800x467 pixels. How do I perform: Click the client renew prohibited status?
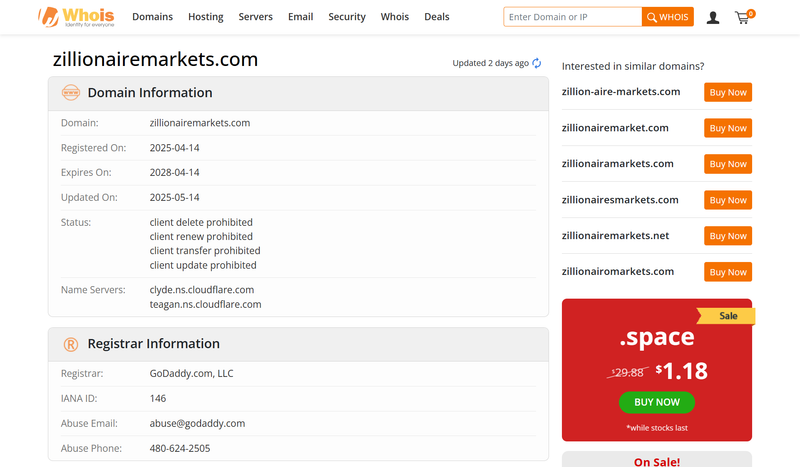(x=201, y=237)
